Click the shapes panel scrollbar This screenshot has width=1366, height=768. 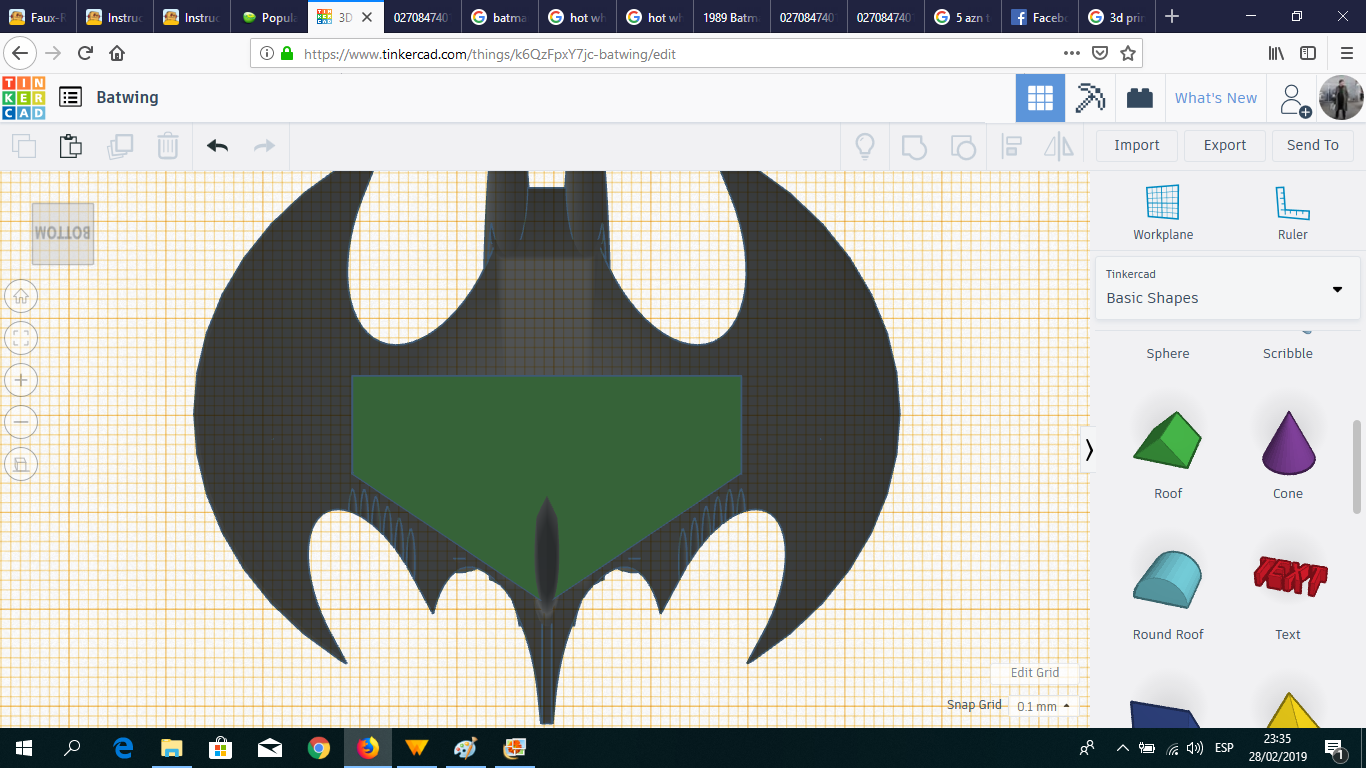pyautogui.click(x=1357, y=467)
